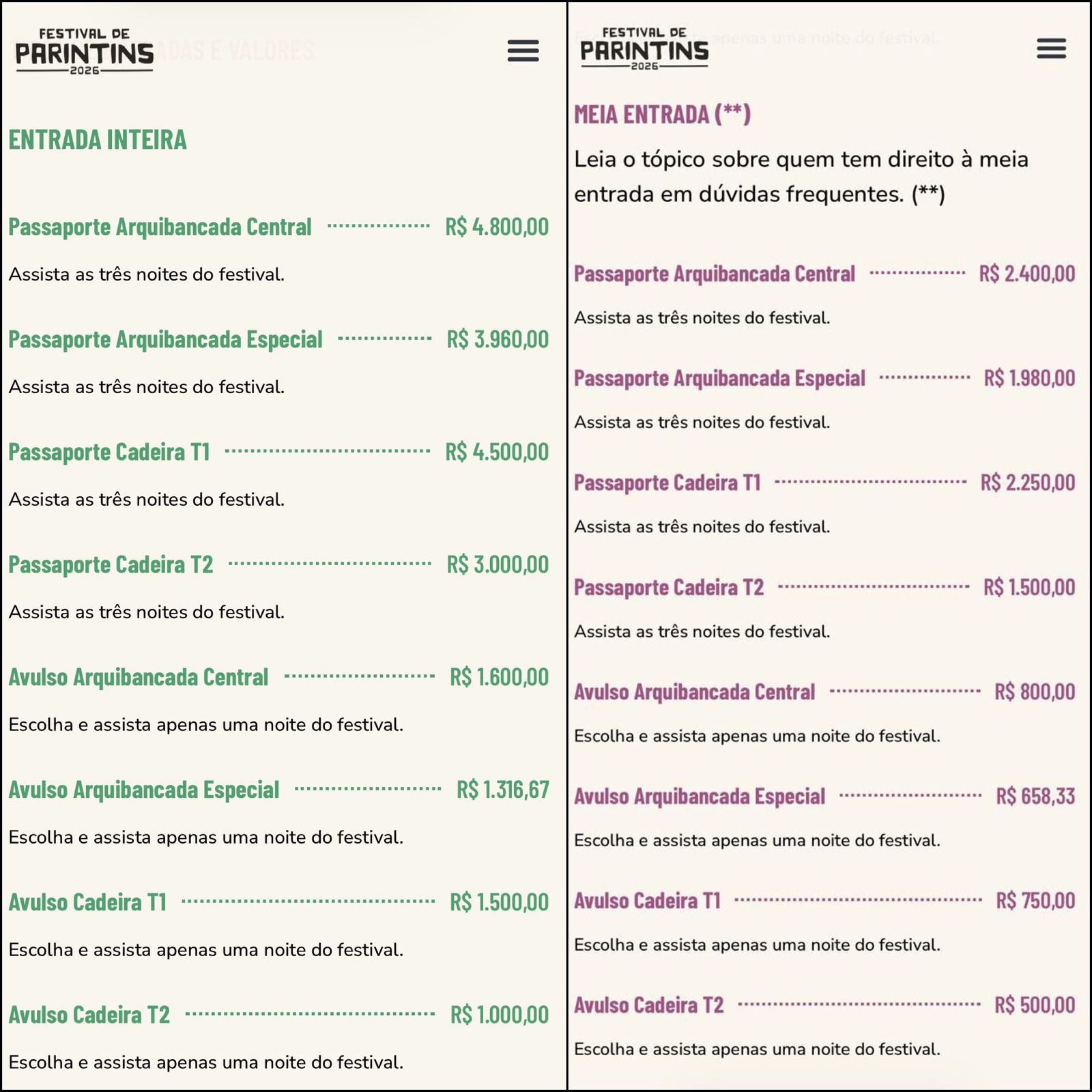Click the left Festival de Parintins logo
1092x1092 pixels.
pyautogui.click(x=85, y=52)
